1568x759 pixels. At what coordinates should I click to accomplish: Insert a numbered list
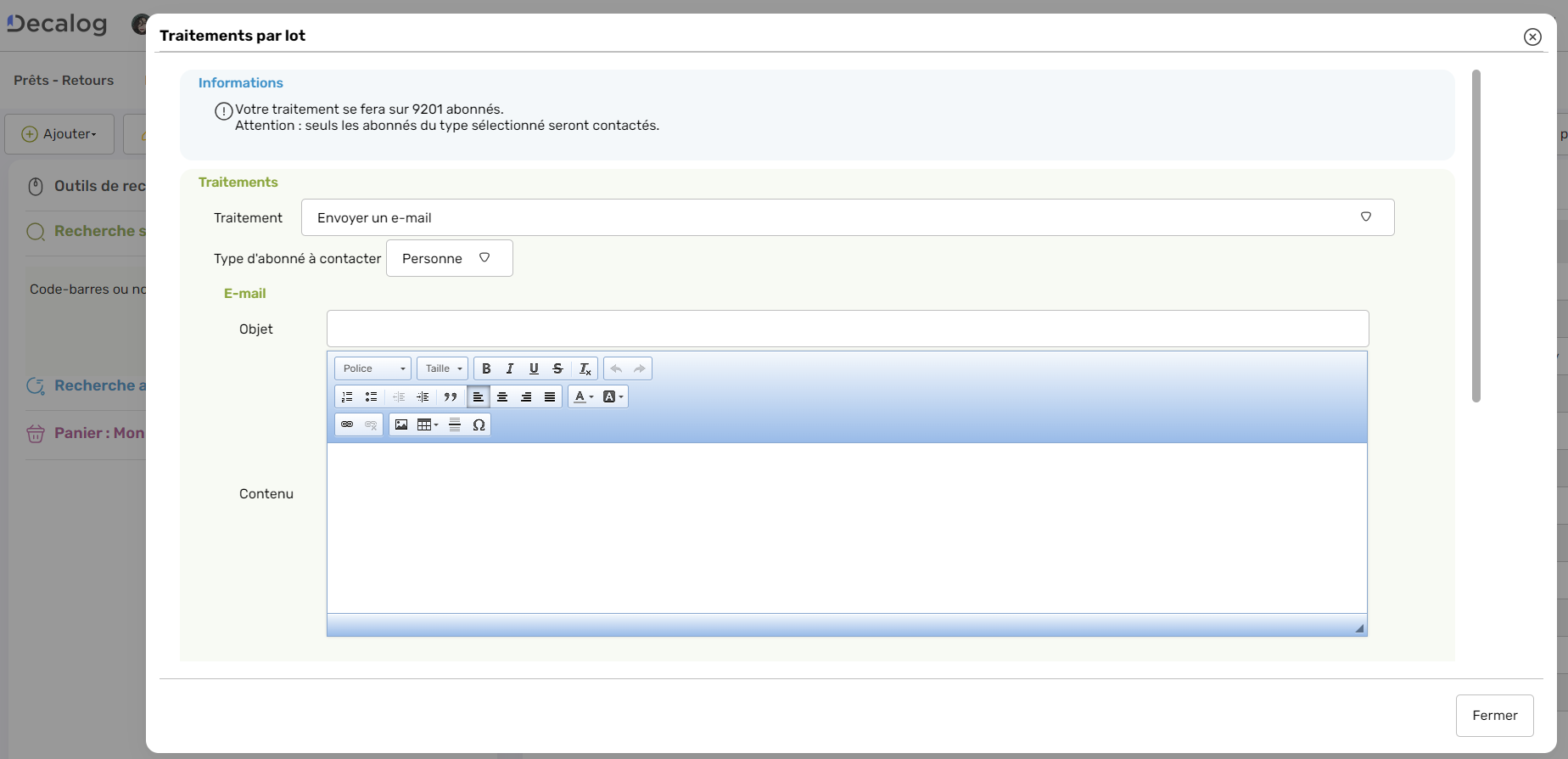pyautogui.click(x=347, y=396)
